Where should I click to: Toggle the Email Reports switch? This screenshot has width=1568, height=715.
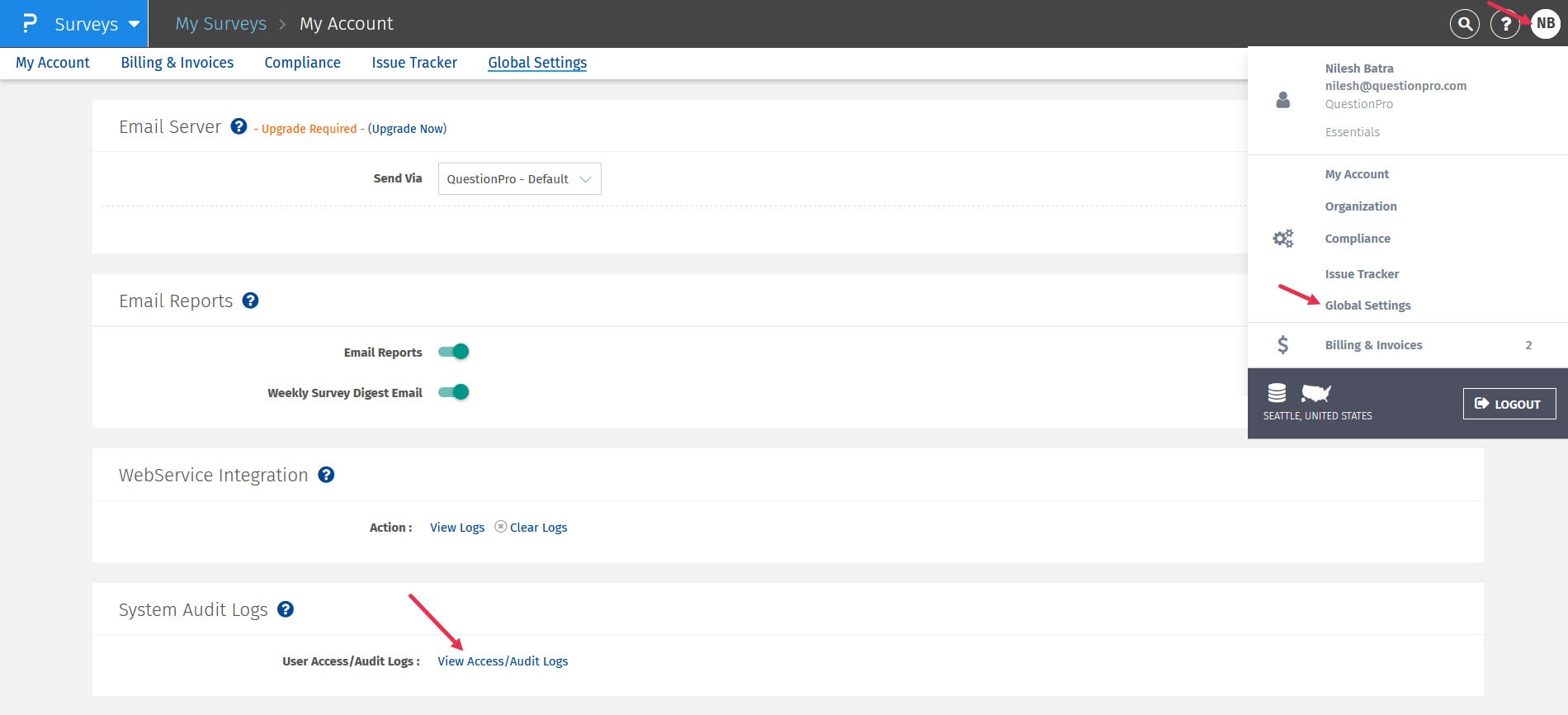coord(454,352)
